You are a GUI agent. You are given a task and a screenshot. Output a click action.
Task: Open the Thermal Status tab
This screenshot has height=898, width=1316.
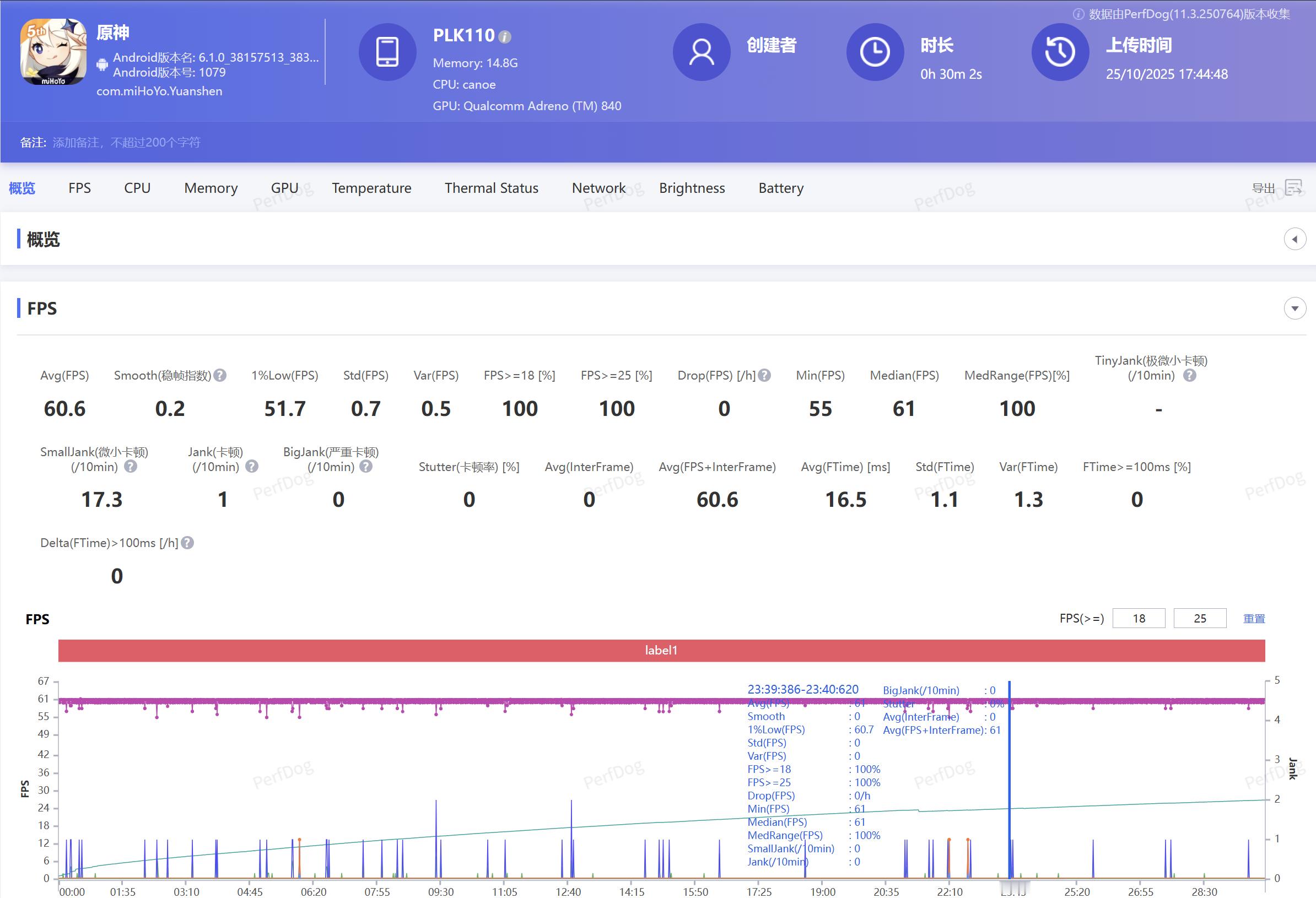pos(491,188)
